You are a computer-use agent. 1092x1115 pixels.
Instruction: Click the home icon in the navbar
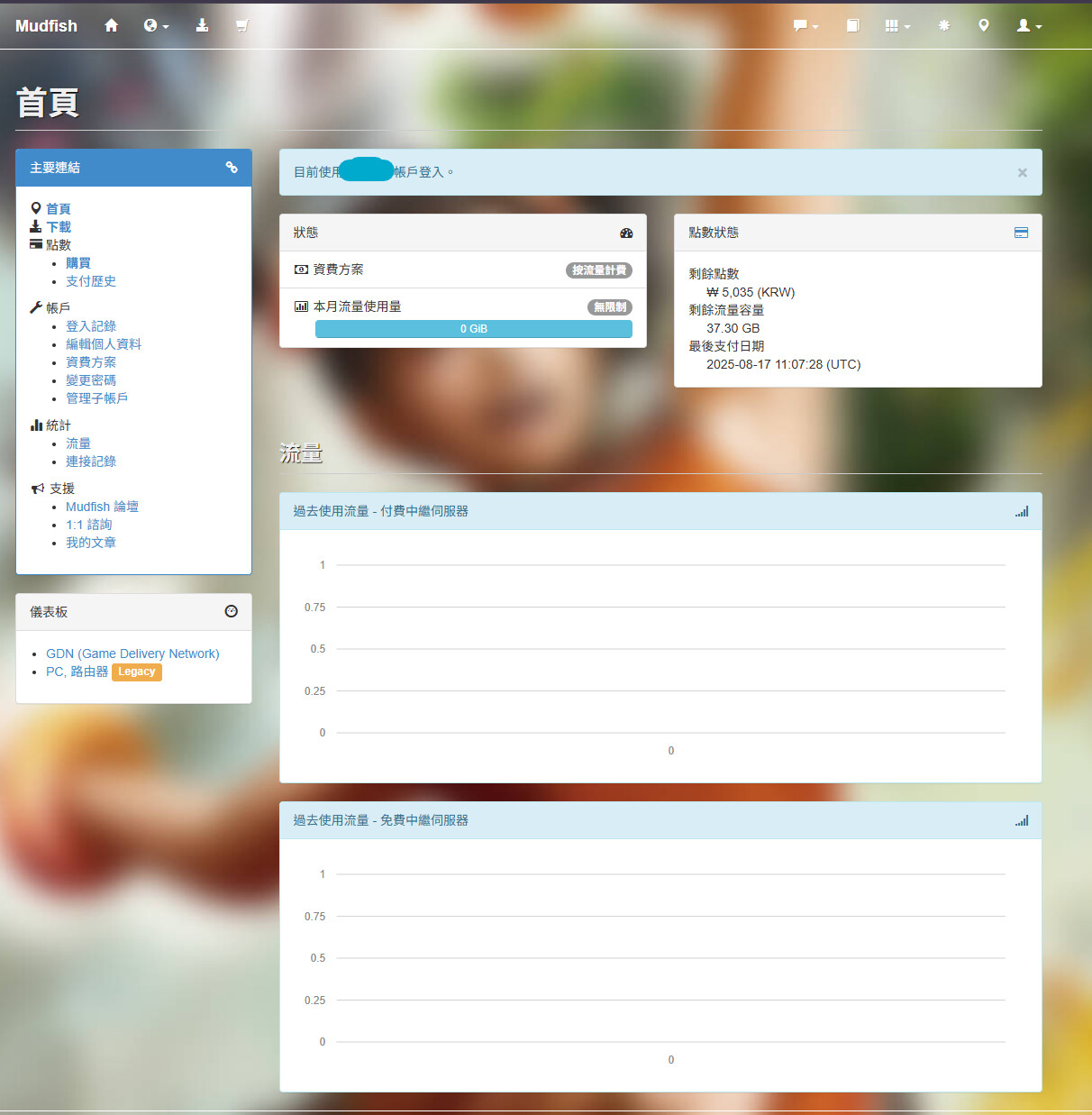[x=111, y=25]
